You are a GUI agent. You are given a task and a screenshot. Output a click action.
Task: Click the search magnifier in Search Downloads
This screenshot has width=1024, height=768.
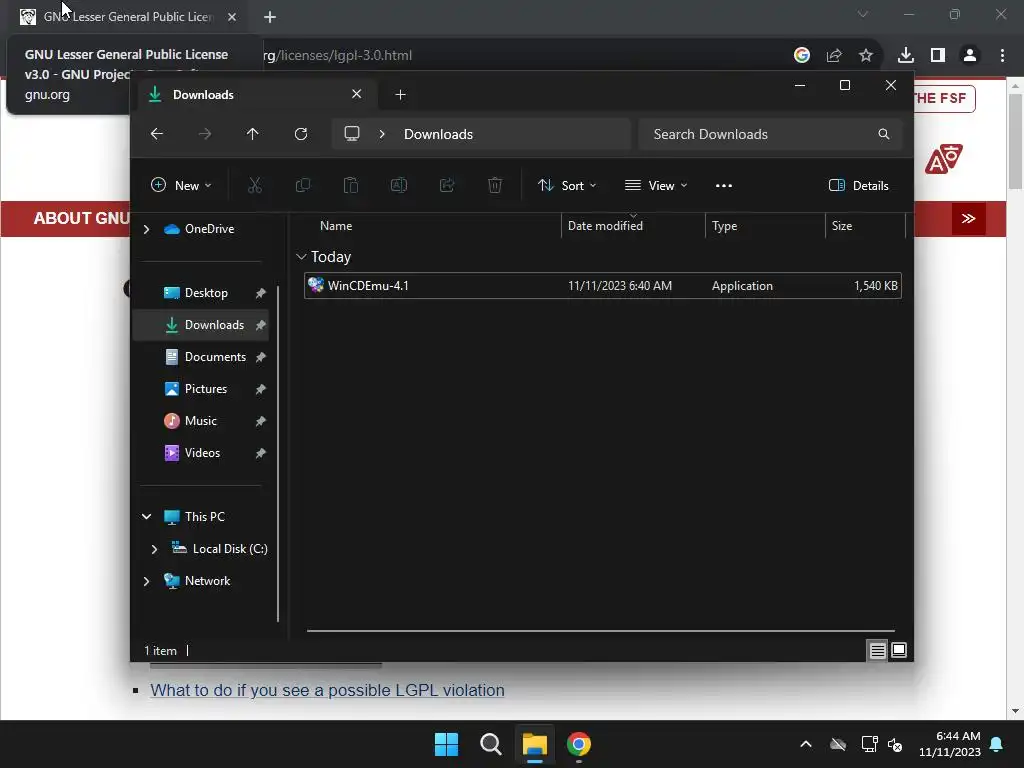coord(884,134)
